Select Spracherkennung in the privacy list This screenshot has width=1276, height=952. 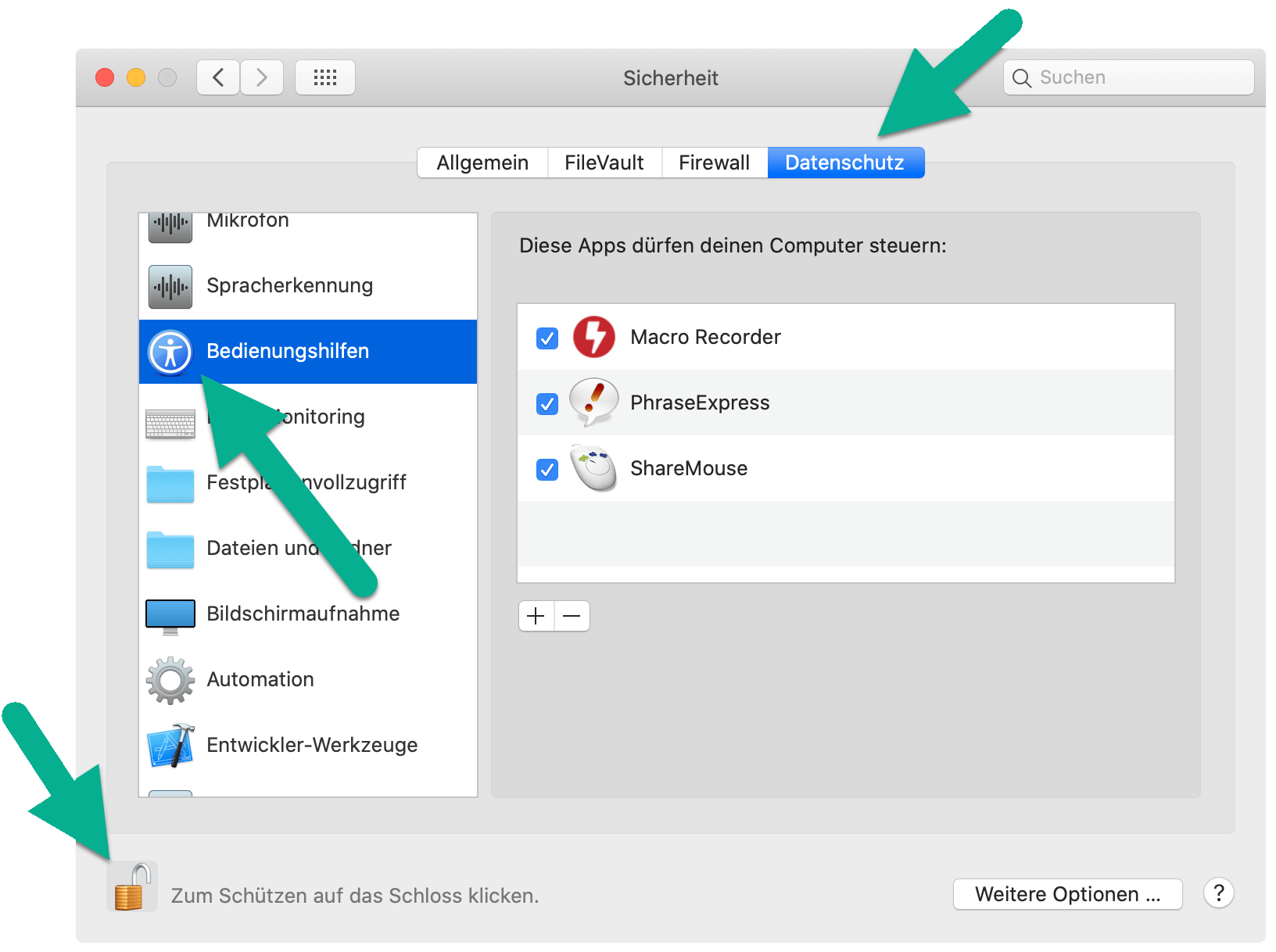[289, 286]
